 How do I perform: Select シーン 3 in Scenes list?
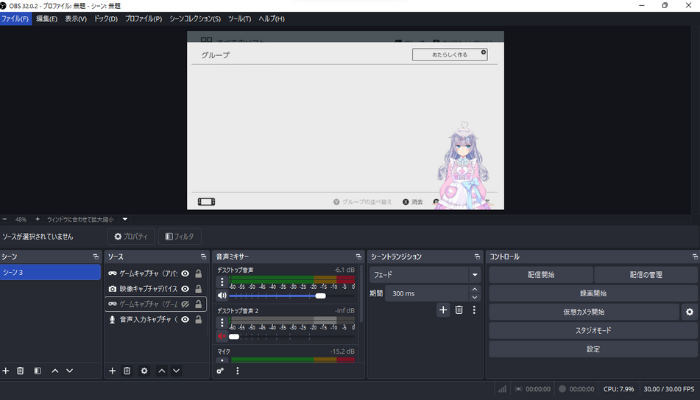(50, 272)
